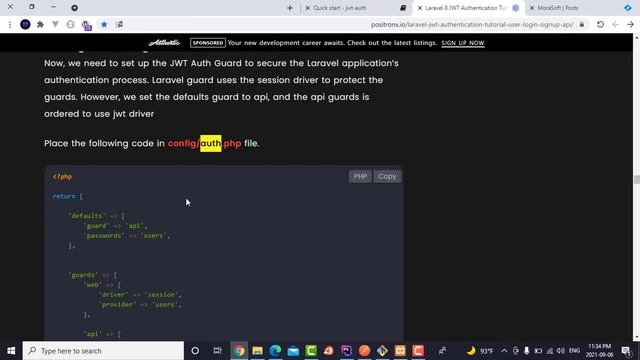Screen dimensions: 640x360
Task: Open Chrome from the taskbar
Action: (x=239, y=351)
